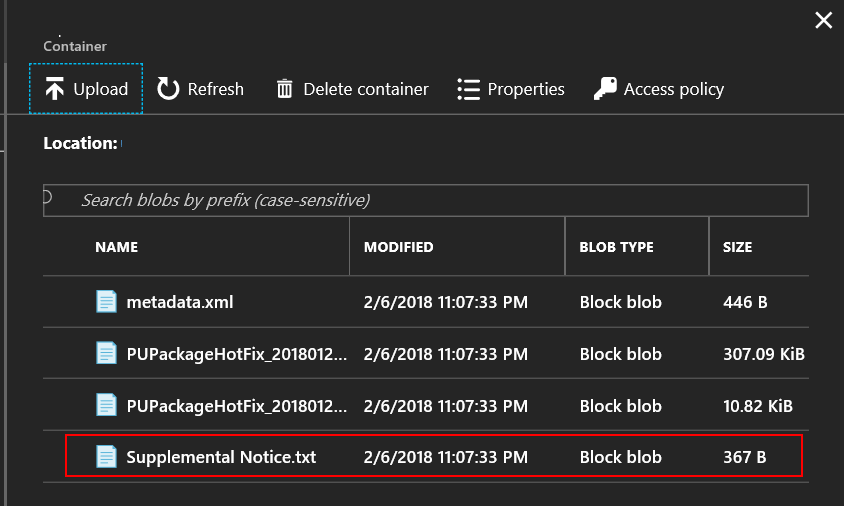Click the Supplemental Notice.txt file icon

point(106,456)
